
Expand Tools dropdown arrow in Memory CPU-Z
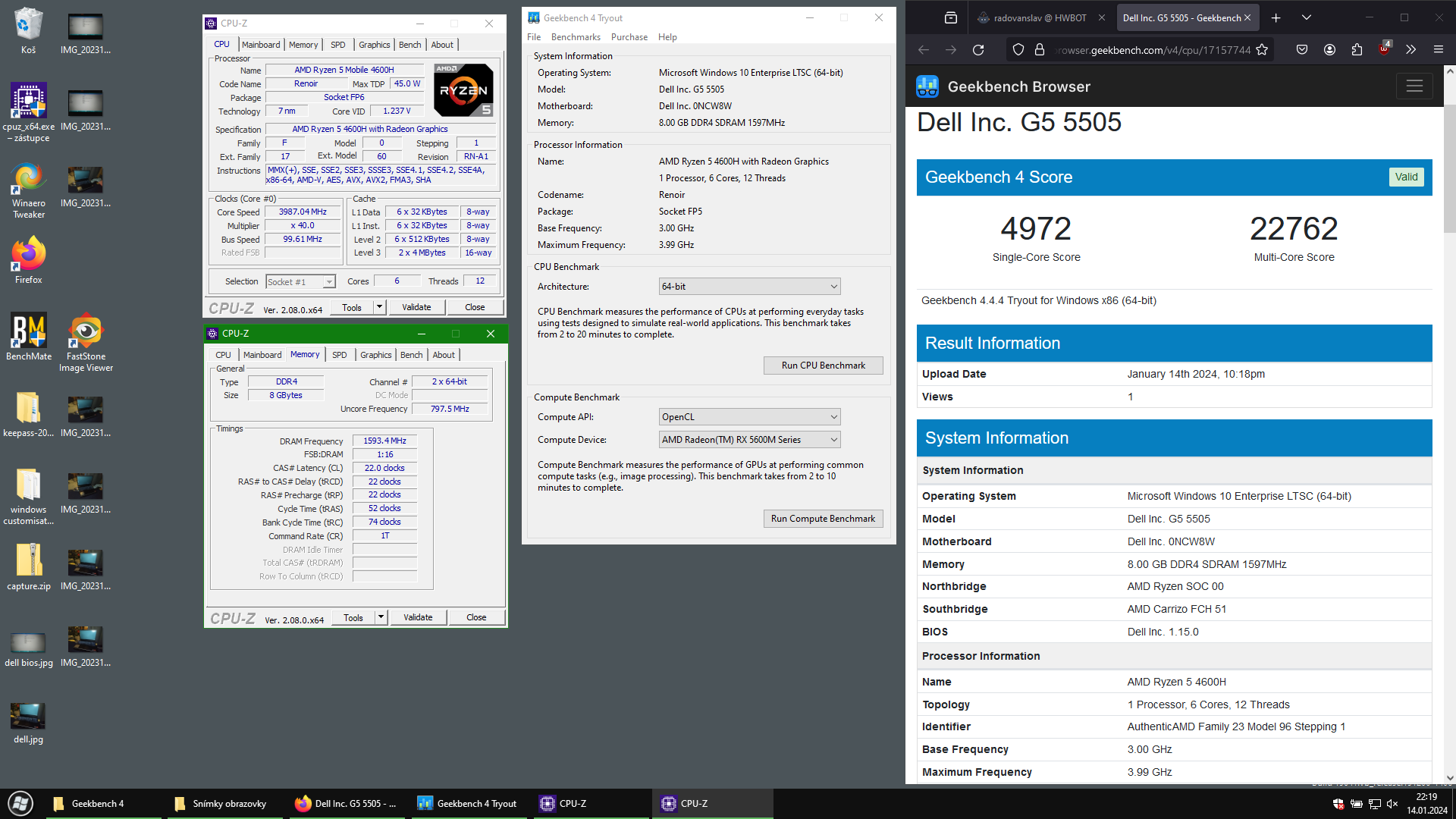point(381,617)
